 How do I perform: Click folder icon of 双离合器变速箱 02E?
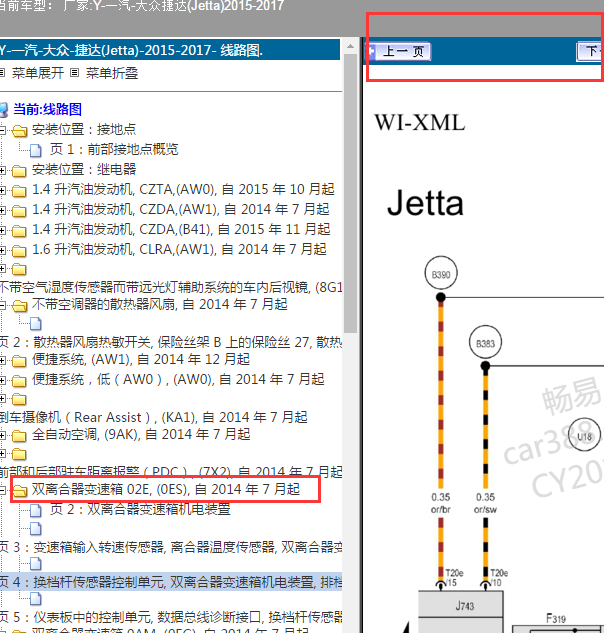[19, 490]
